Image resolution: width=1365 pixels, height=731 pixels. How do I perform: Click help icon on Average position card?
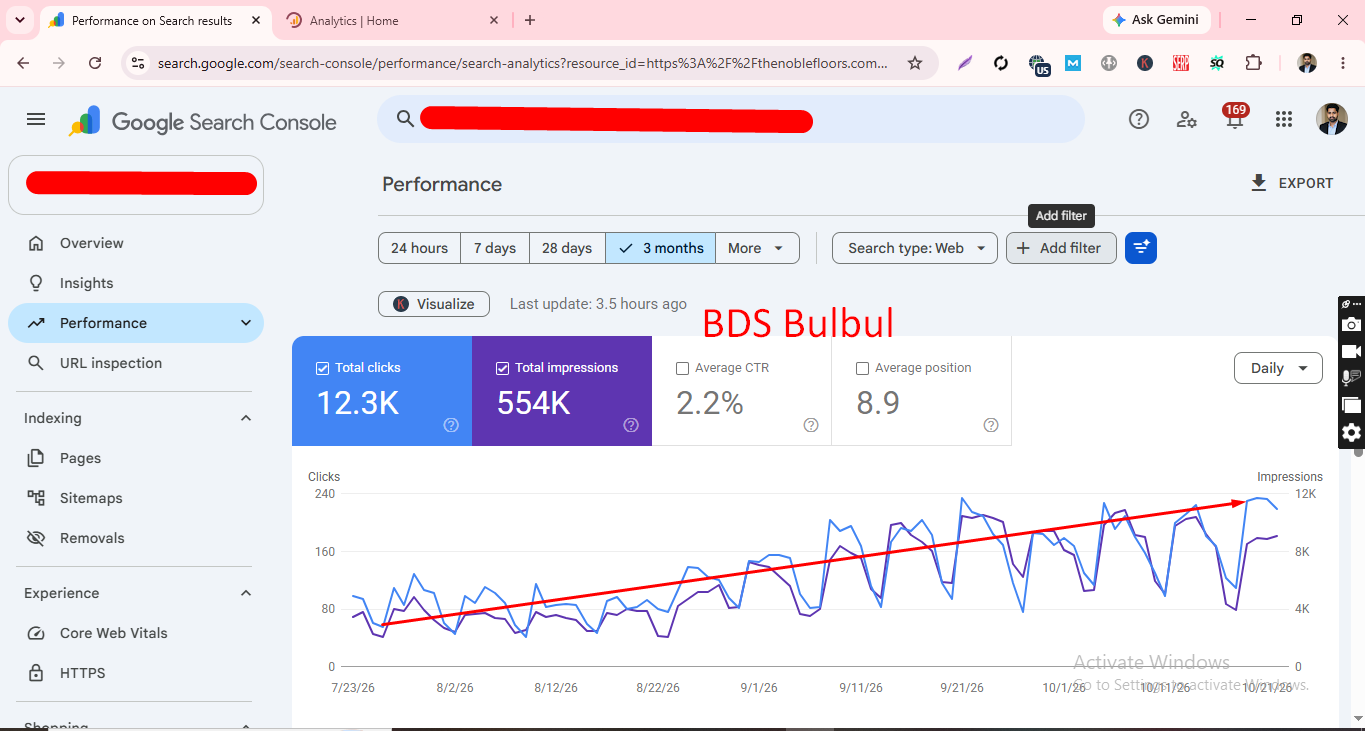[x=991, y=425]
